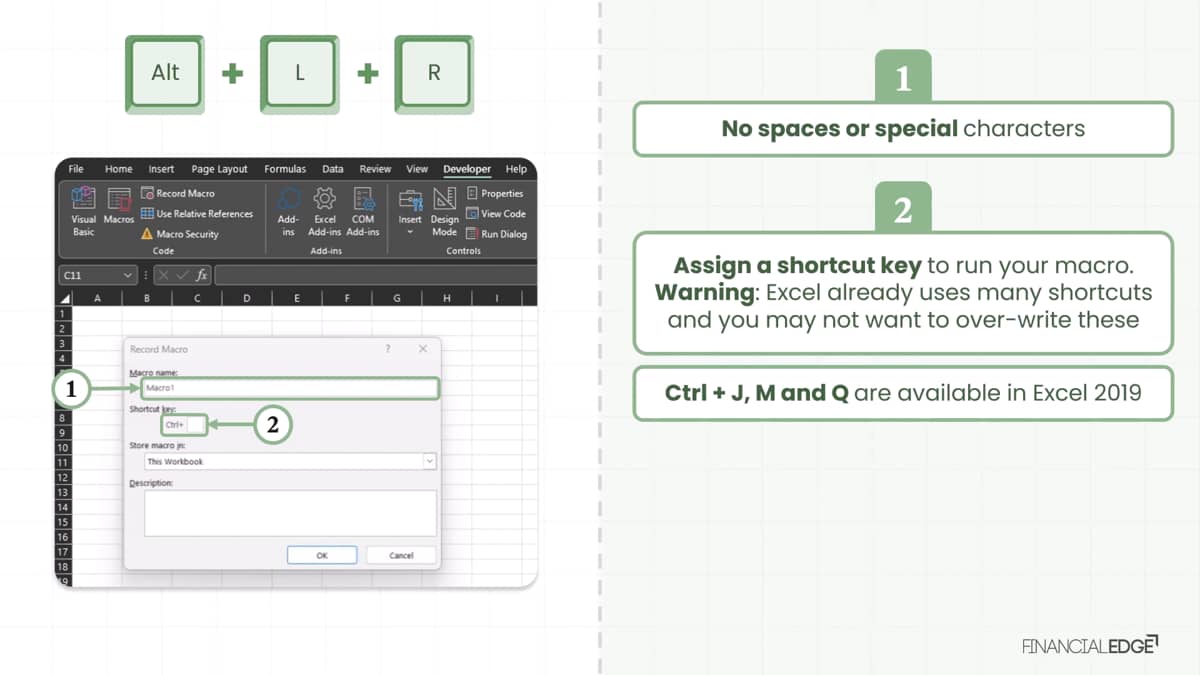Click the formula bar enter checkmark icon
Viewport: 1200px width, 675px height.
182,275
